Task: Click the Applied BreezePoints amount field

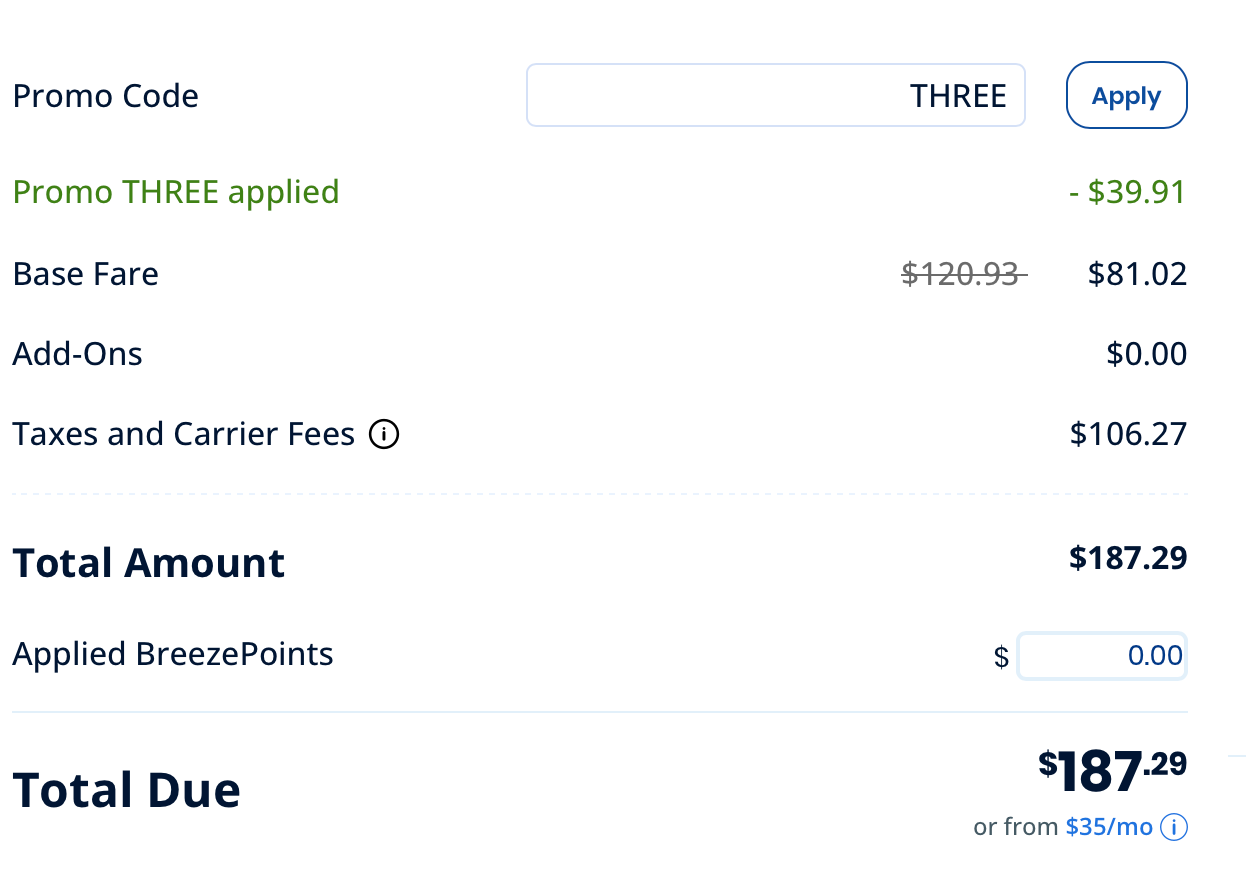Action: point(1101,656)
